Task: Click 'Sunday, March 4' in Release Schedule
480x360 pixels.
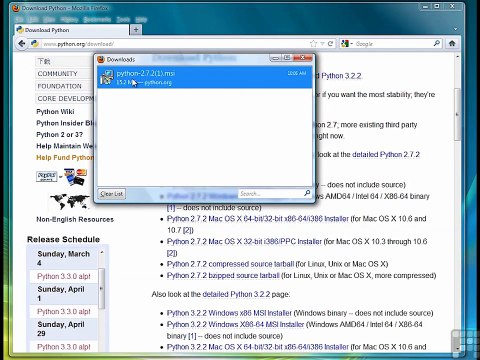Action: (x=64, y=258)
